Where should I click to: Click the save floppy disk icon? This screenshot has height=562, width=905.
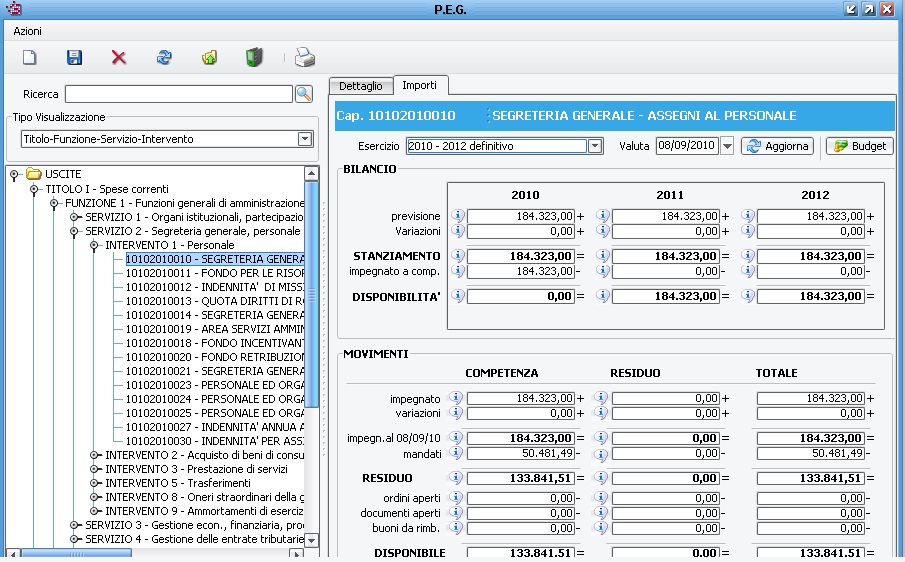[74, 58]
